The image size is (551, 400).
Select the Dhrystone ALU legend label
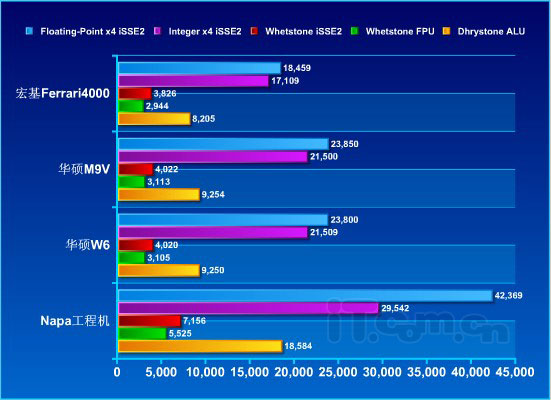(x=491, y=32)
